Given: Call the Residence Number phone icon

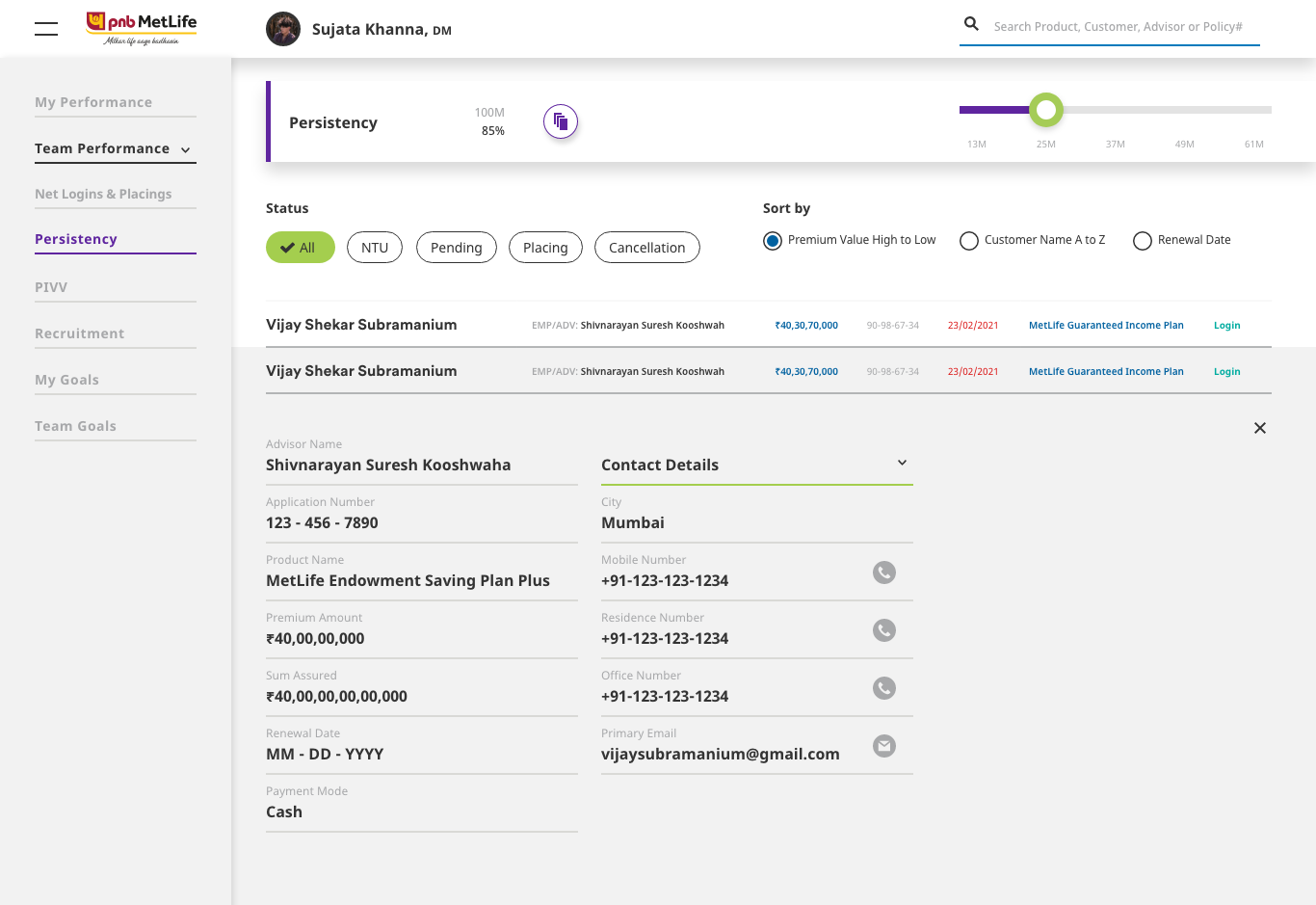Looking at the screenshot, I should coord(884,630).
